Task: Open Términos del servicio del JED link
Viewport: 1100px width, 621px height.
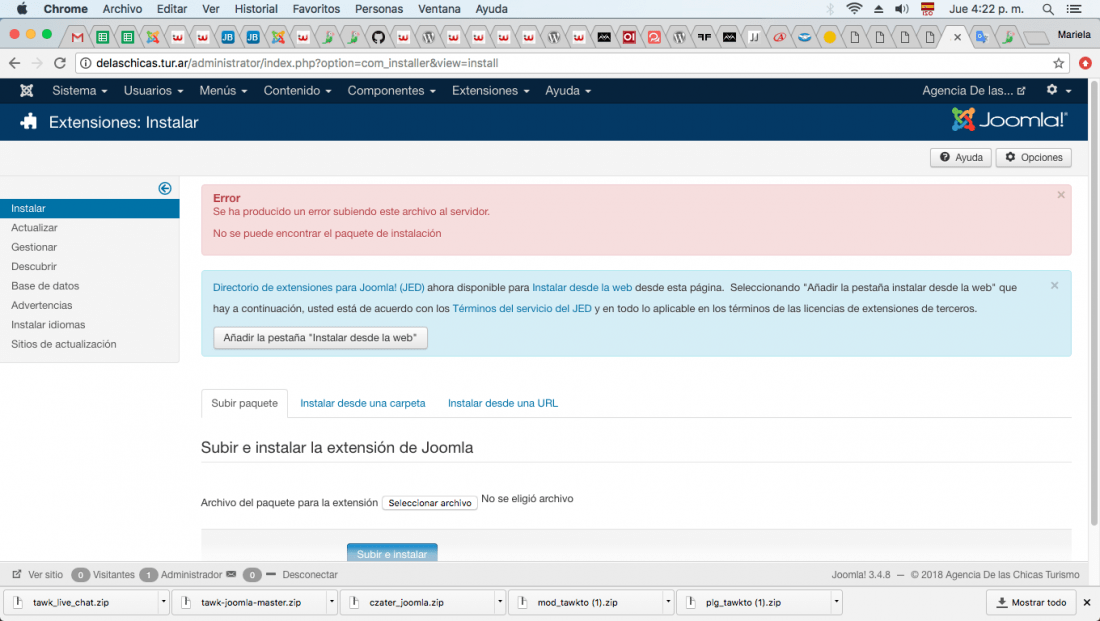Action: [522, 308]
